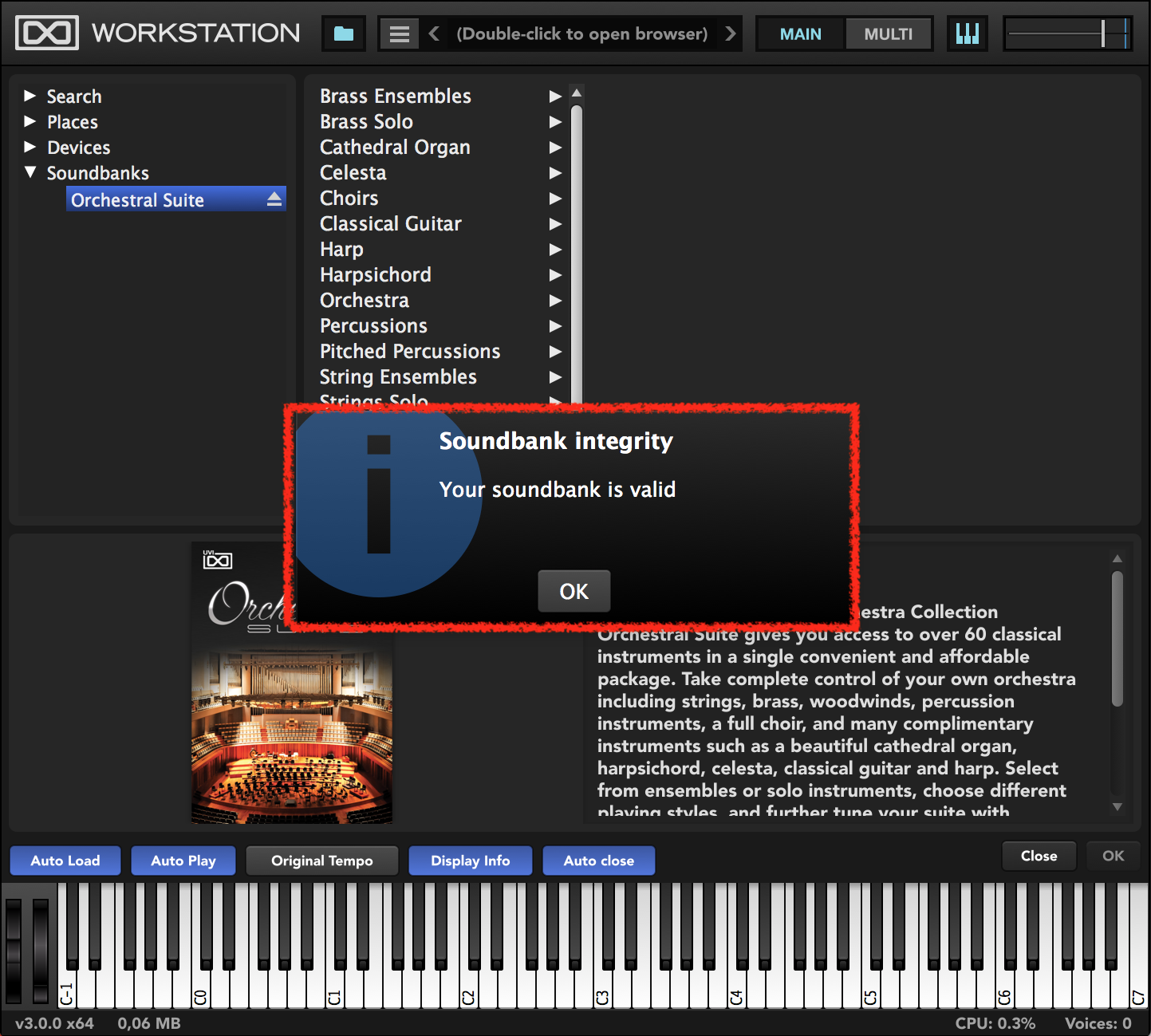Select String Ensembles category

tap(441, 377)
